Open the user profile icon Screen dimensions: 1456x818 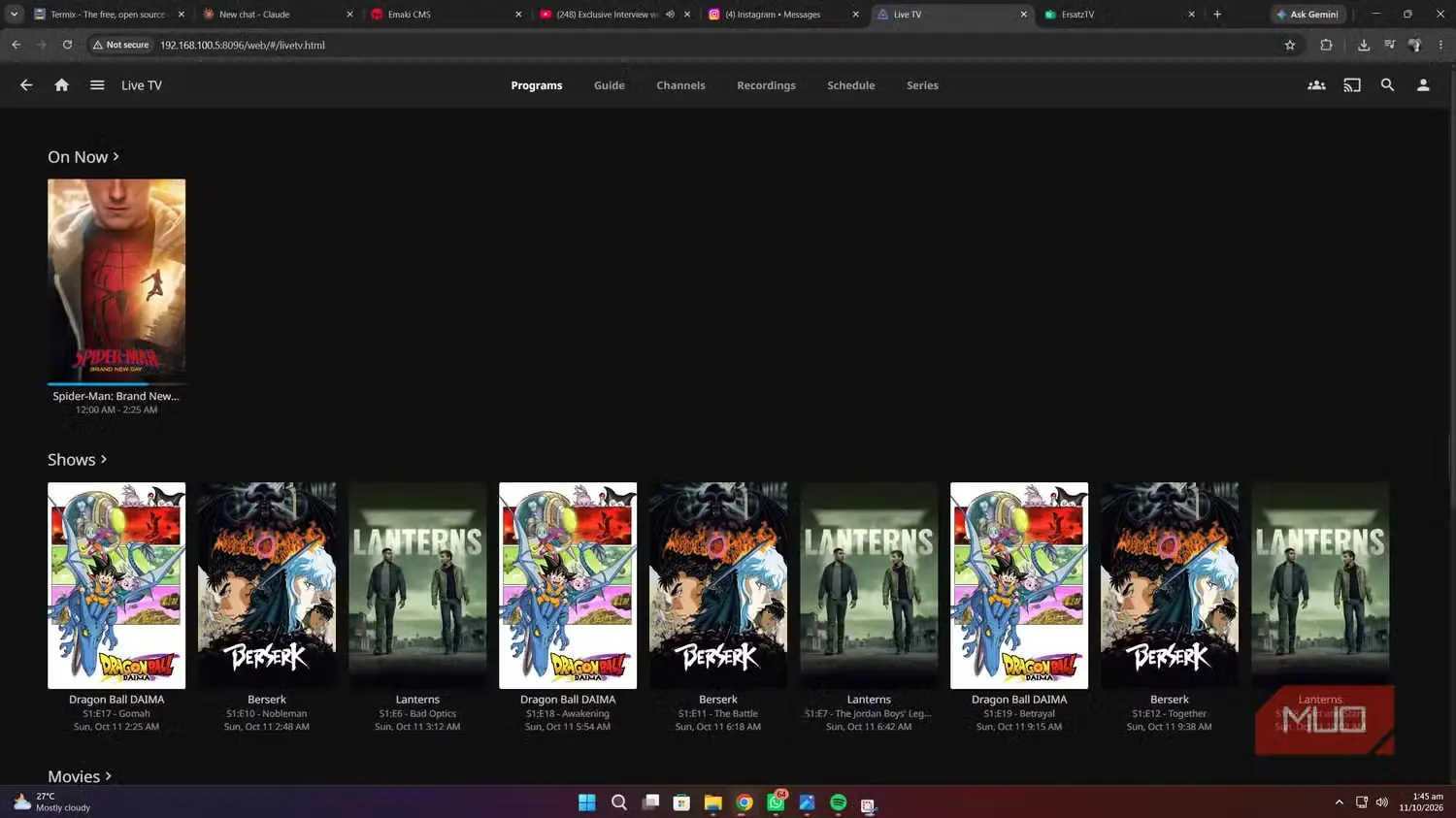click(x=1423, y=85)
